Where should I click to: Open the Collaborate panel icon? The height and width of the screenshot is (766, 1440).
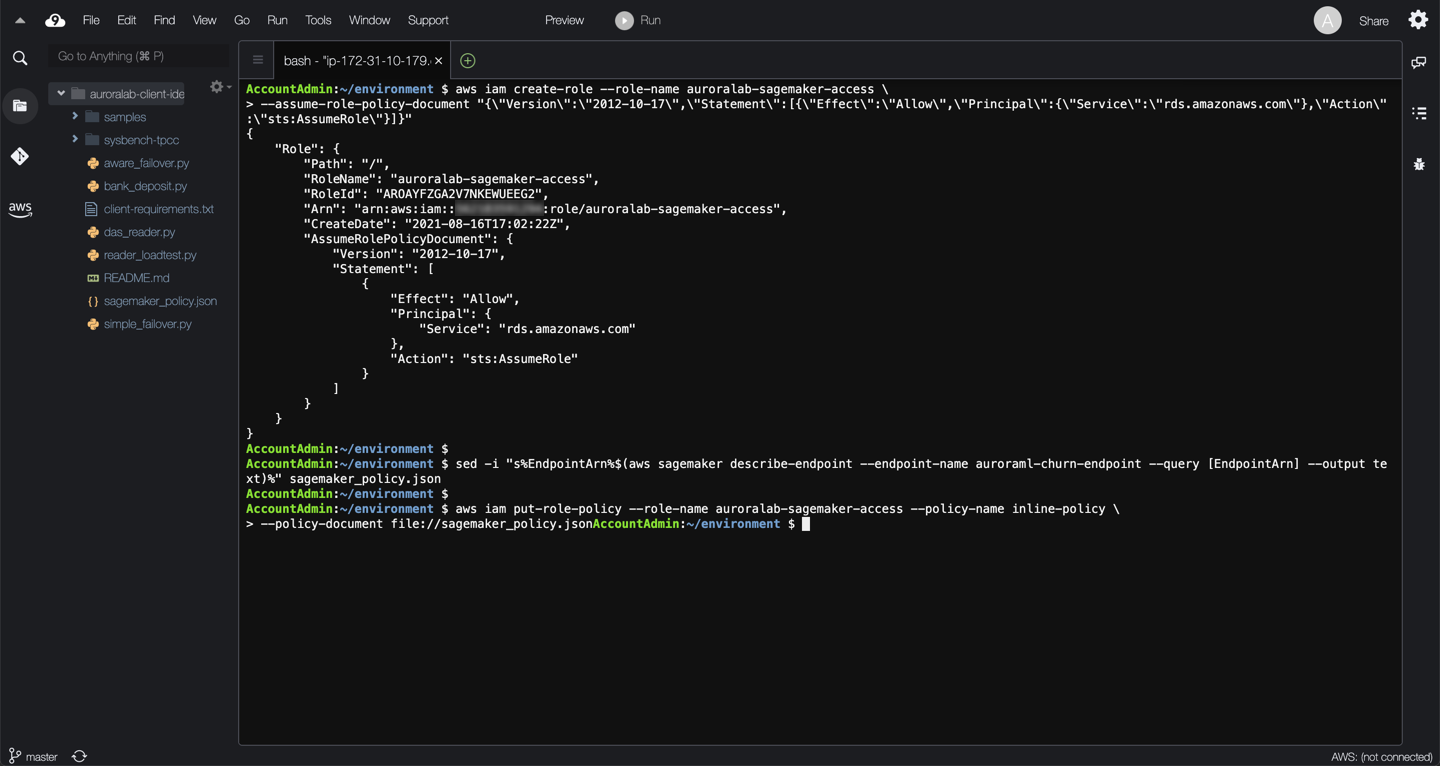(1419, 63)
